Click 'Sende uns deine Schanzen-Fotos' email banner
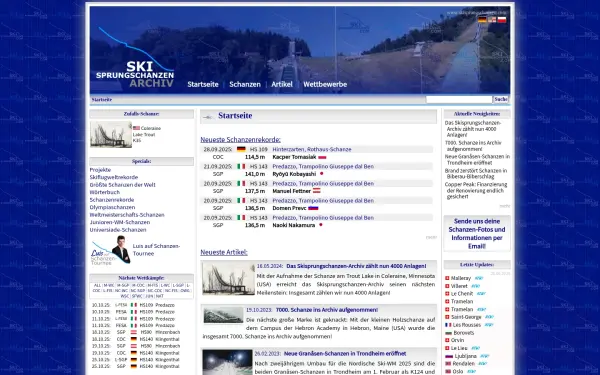The image size is (600, 375). 477,233
